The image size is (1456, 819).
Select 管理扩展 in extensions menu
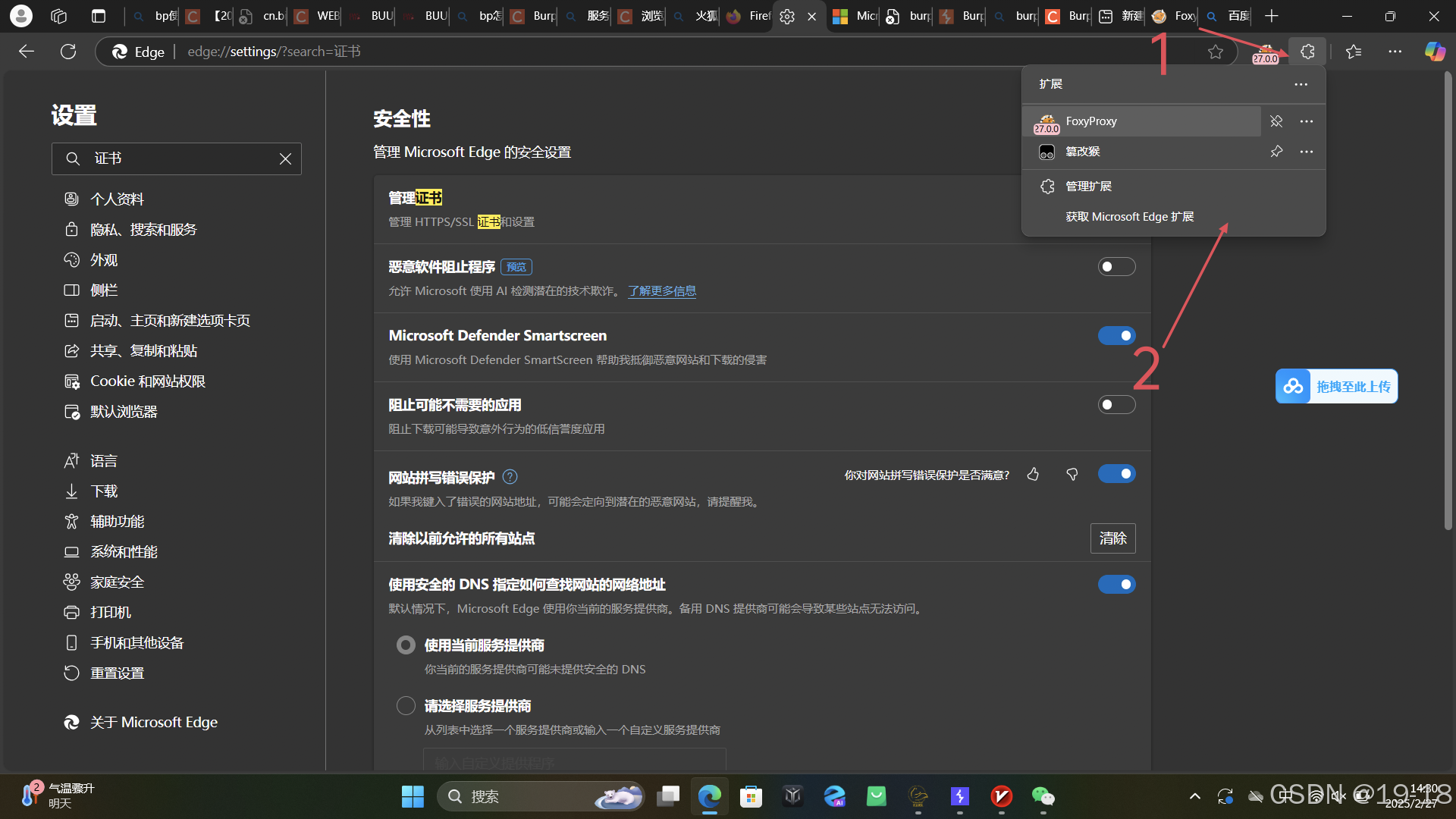click(x=1088, y=187)
